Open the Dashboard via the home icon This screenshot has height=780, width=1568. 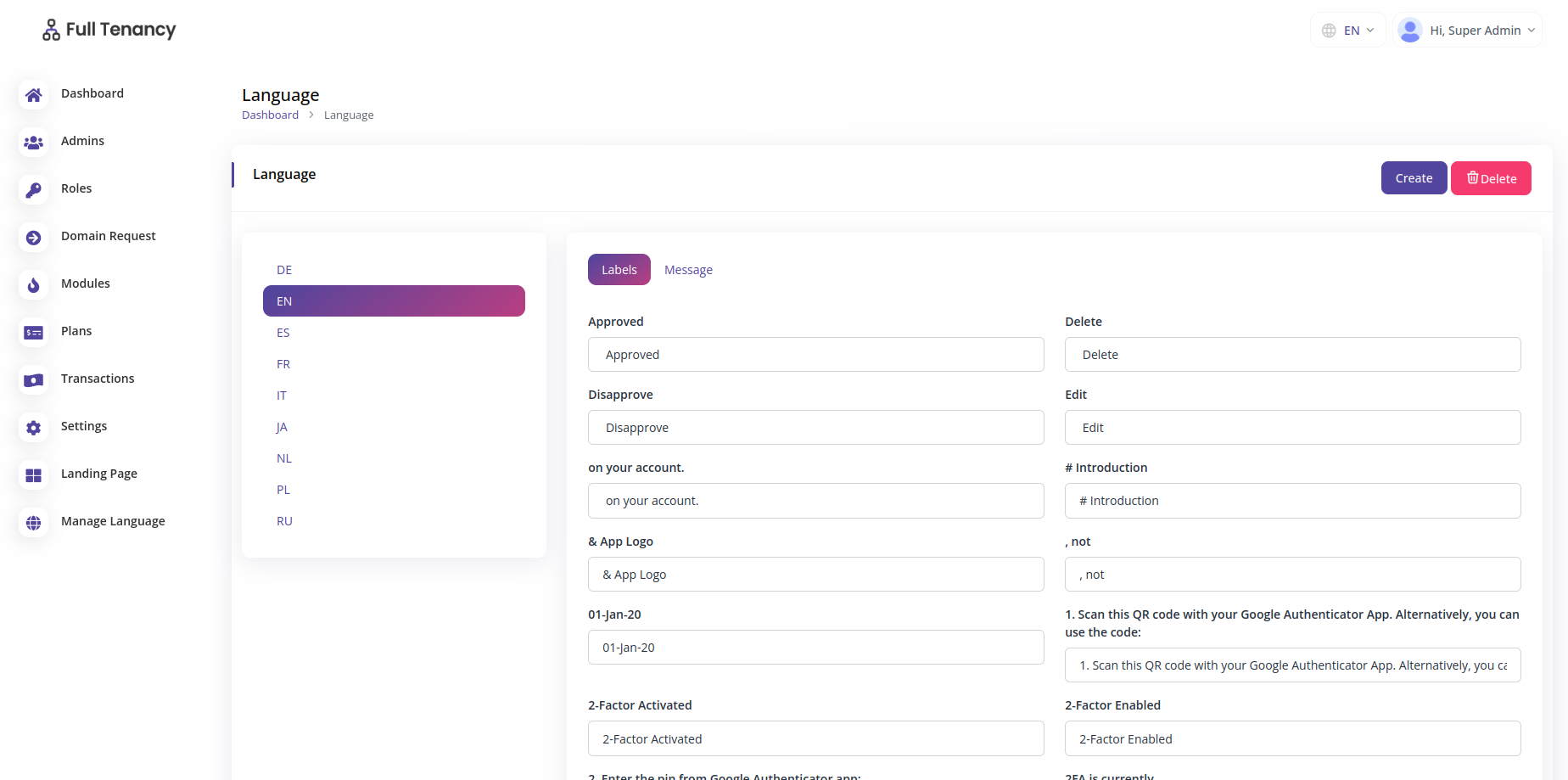tap(33, 95)
